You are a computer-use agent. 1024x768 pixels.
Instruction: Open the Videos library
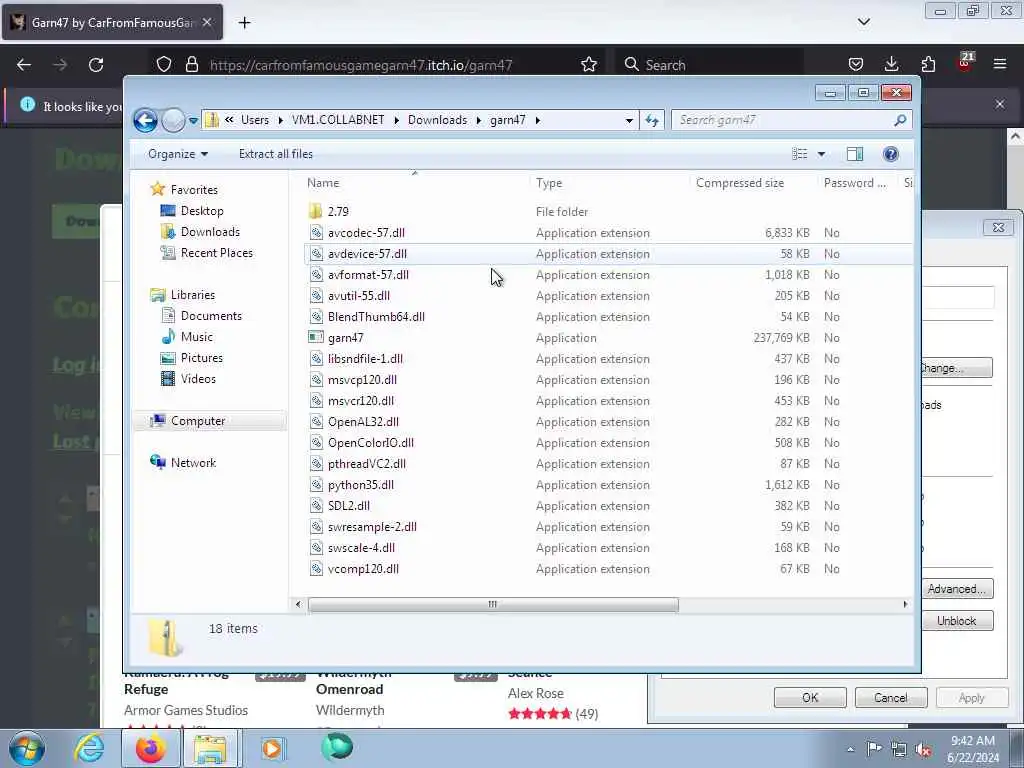point(198,379)
